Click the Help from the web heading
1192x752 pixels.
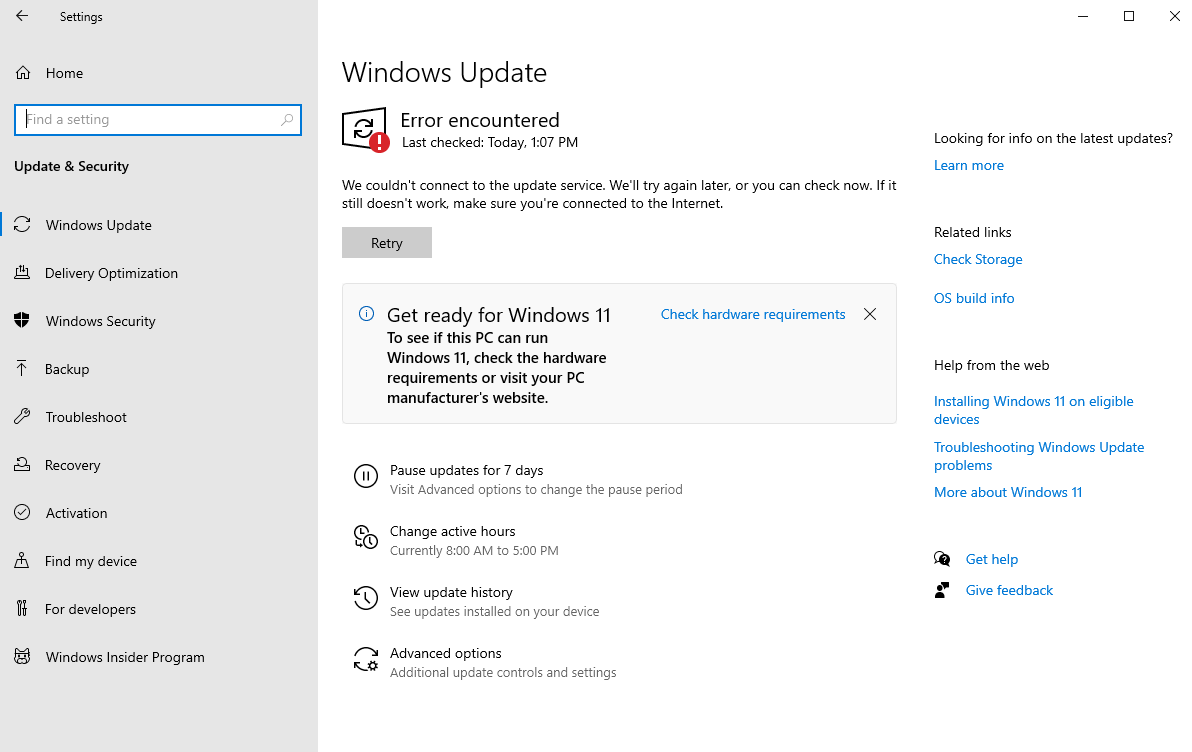click(991, 365)
